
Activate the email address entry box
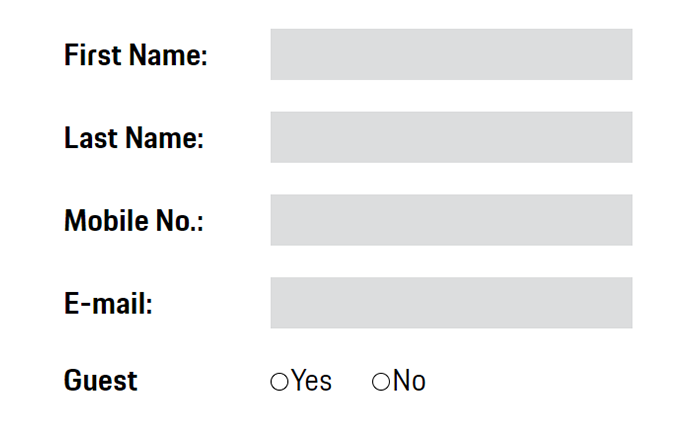coord(450,302)
